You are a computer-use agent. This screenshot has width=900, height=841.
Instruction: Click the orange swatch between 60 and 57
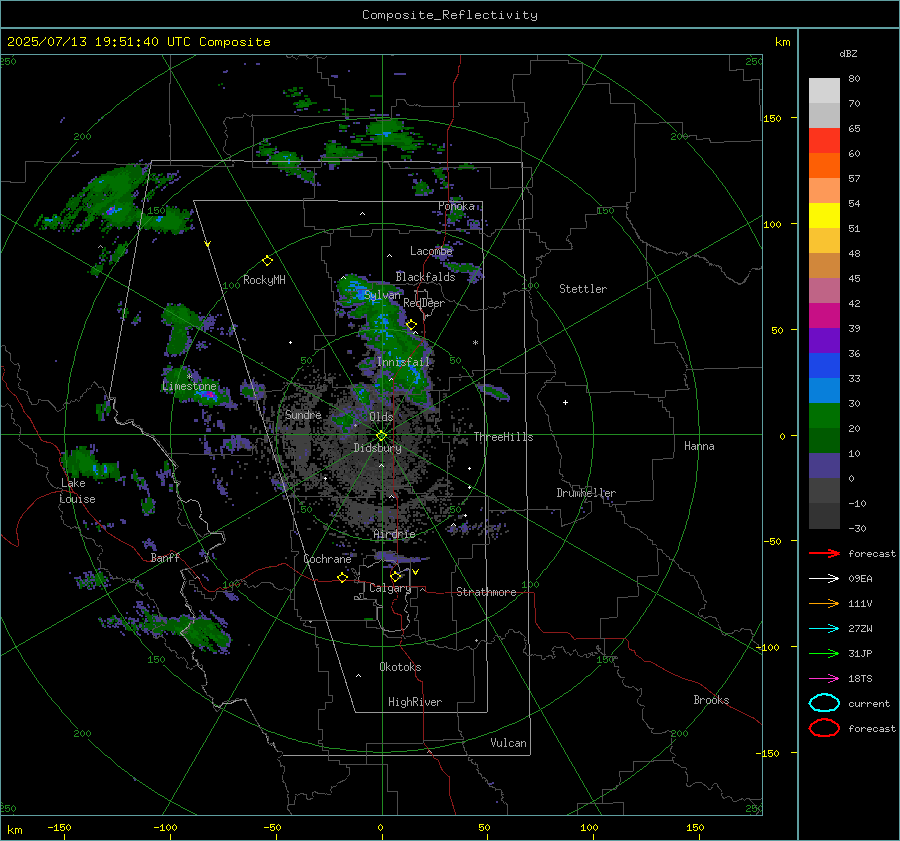pos(824,165)
